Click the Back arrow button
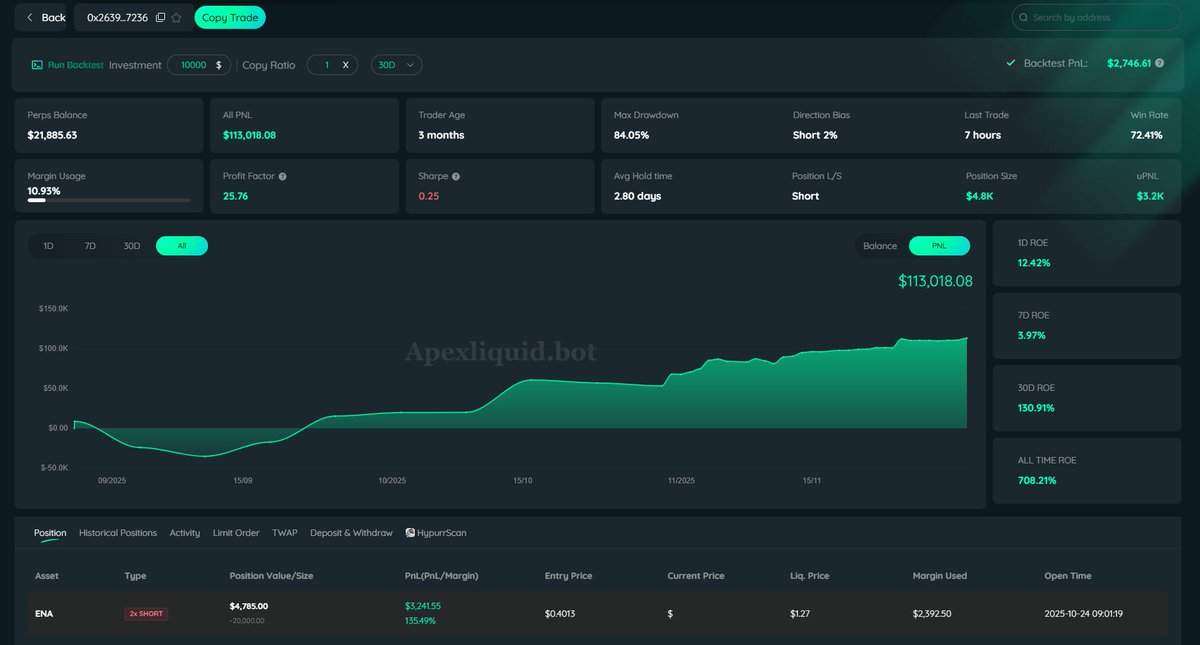This screenshot has width=1200, height=645. [x=41, y=17]
